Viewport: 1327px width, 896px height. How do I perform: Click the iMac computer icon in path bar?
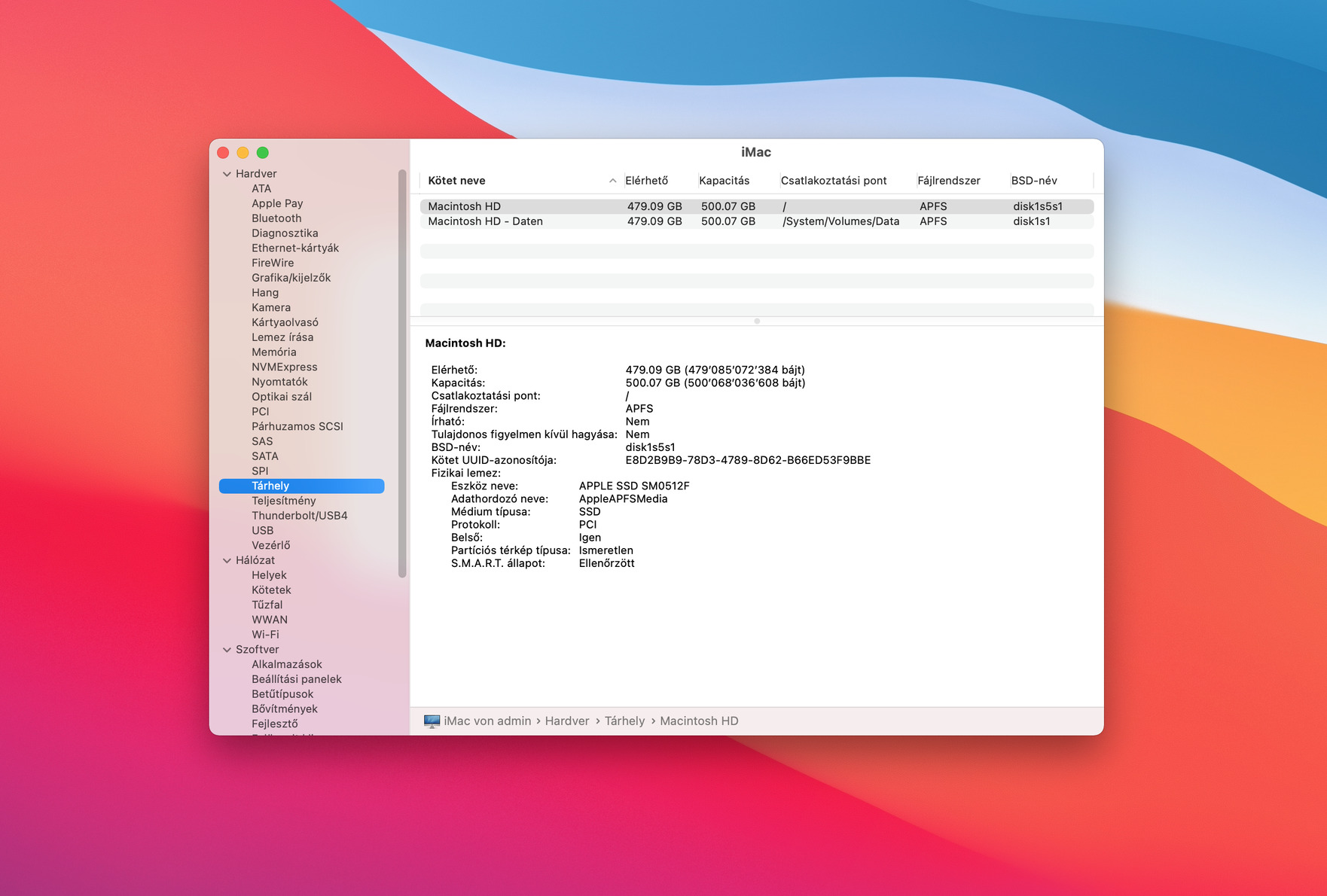[x=432, y=721]
